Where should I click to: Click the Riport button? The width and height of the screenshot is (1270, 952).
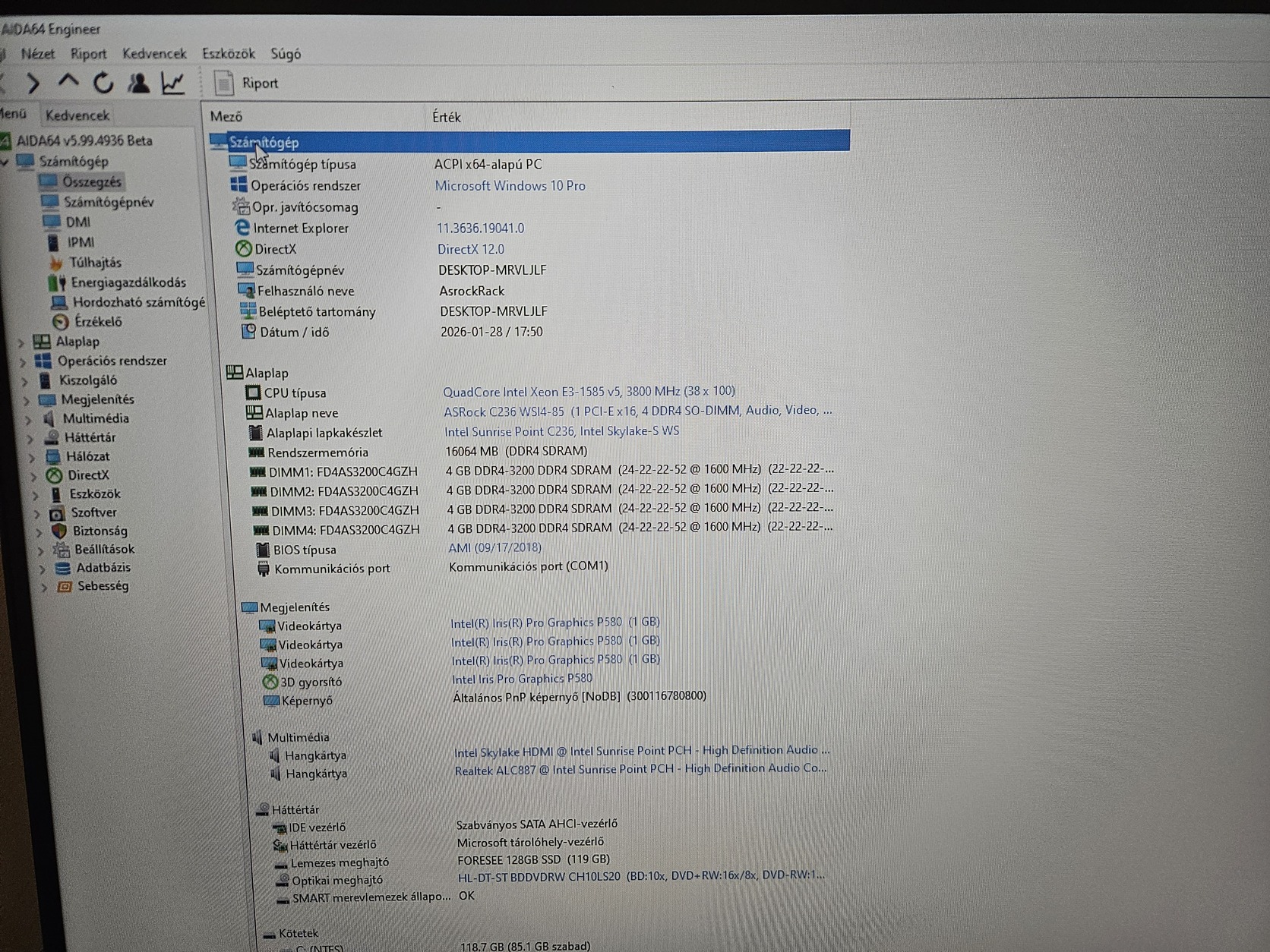(x=247, y=82)
